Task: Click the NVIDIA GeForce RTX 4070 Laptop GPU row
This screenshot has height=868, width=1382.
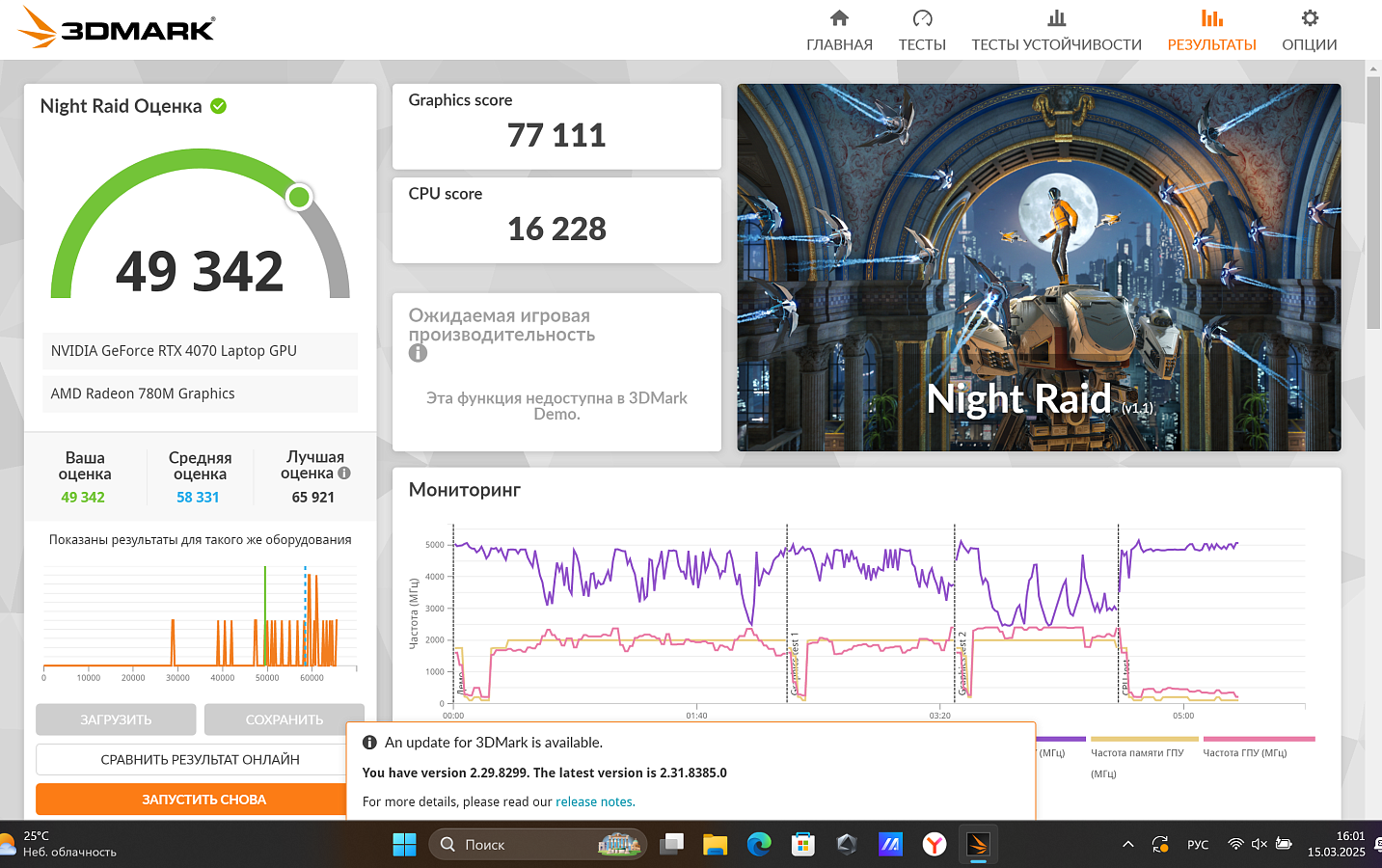Action: point(200,351)
